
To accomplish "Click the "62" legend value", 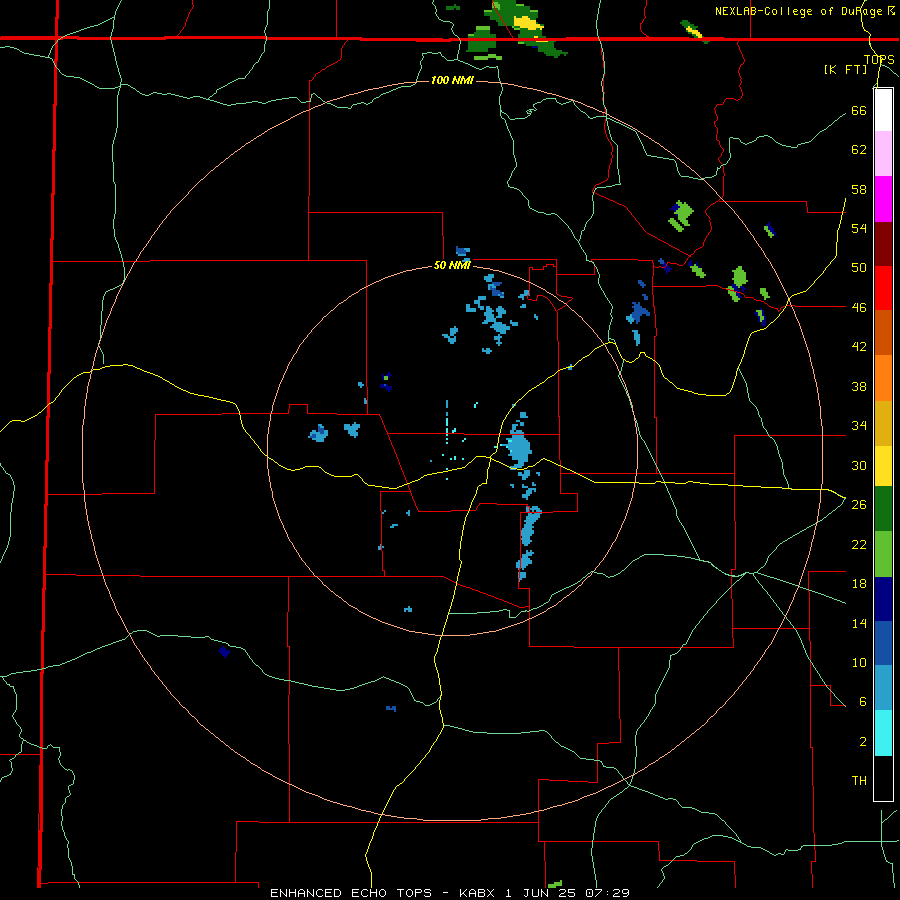I will click(x=859, y=149).
